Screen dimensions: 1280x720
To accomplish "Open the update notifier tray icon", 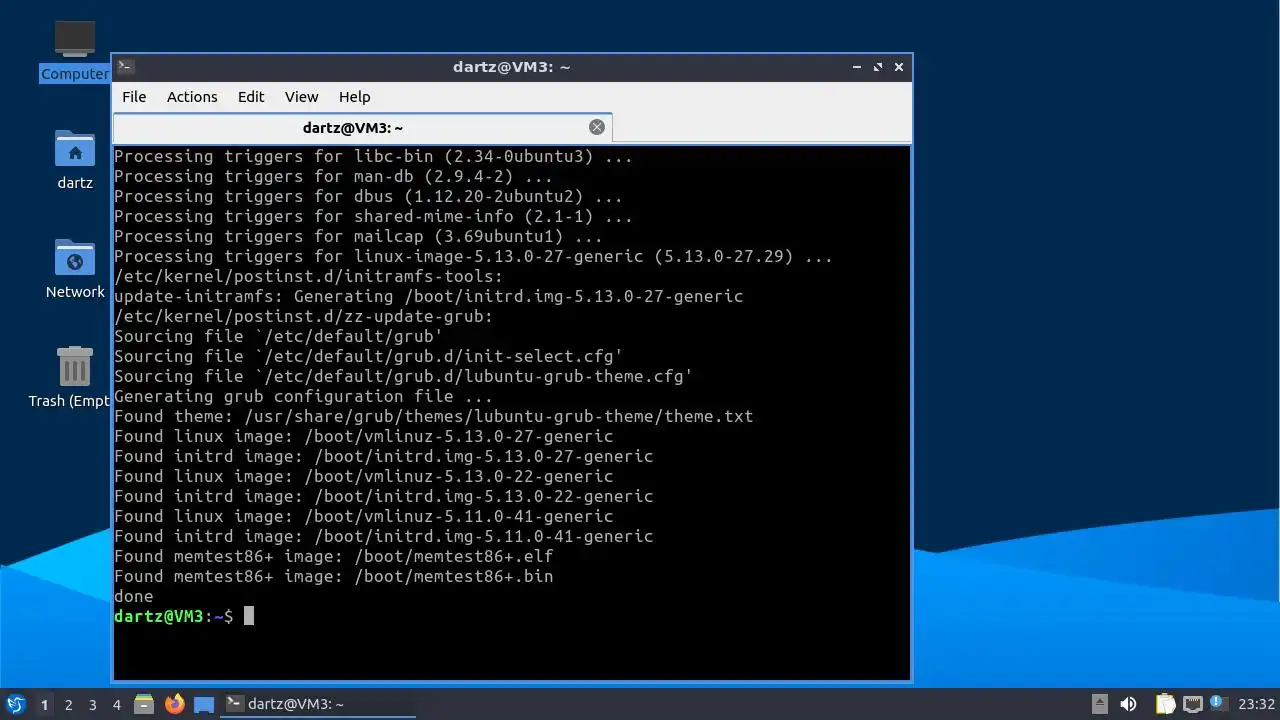I will click(x=1217, y=703).
